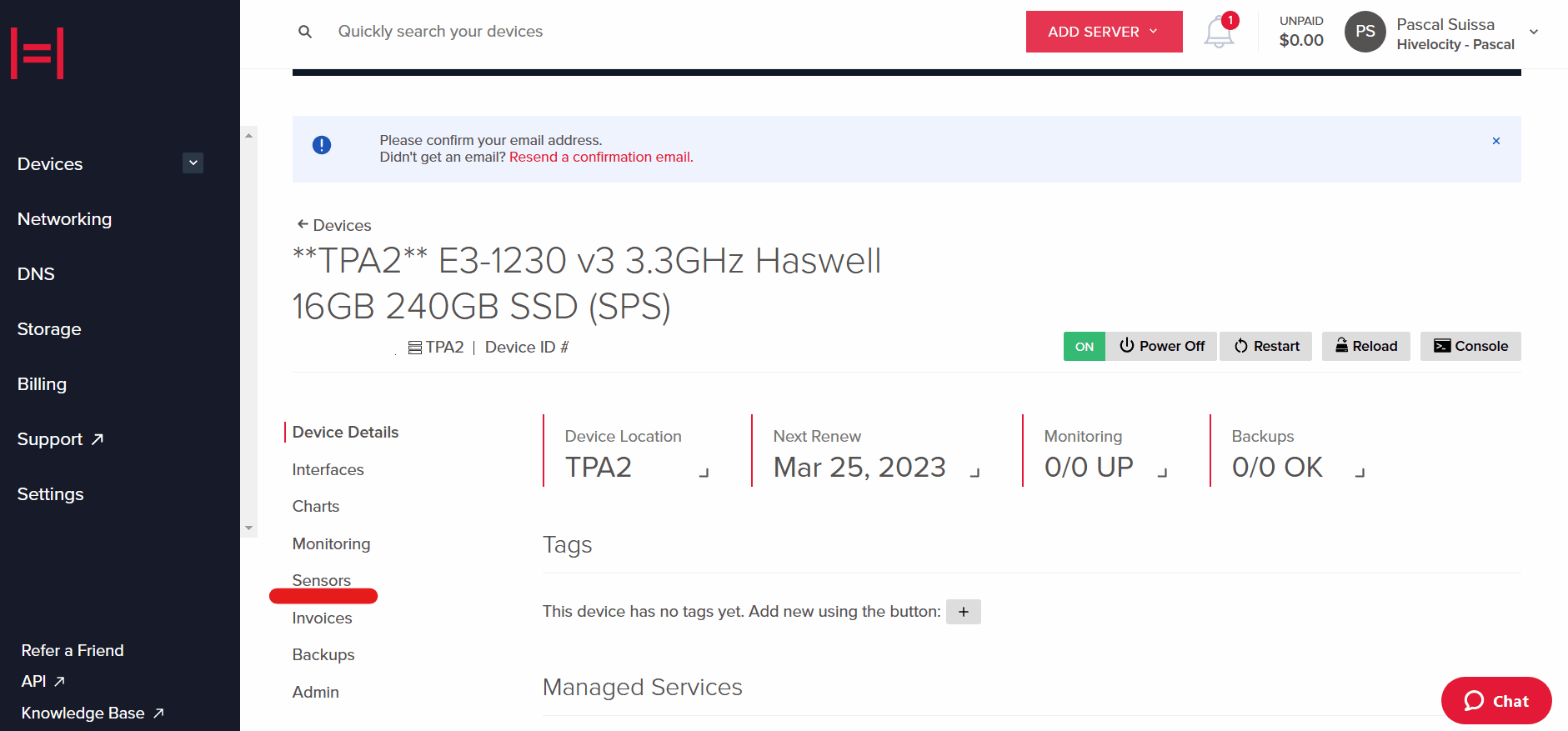Click the PS user avatar
Screen dimensions: 1568x731
(1365, 32)
